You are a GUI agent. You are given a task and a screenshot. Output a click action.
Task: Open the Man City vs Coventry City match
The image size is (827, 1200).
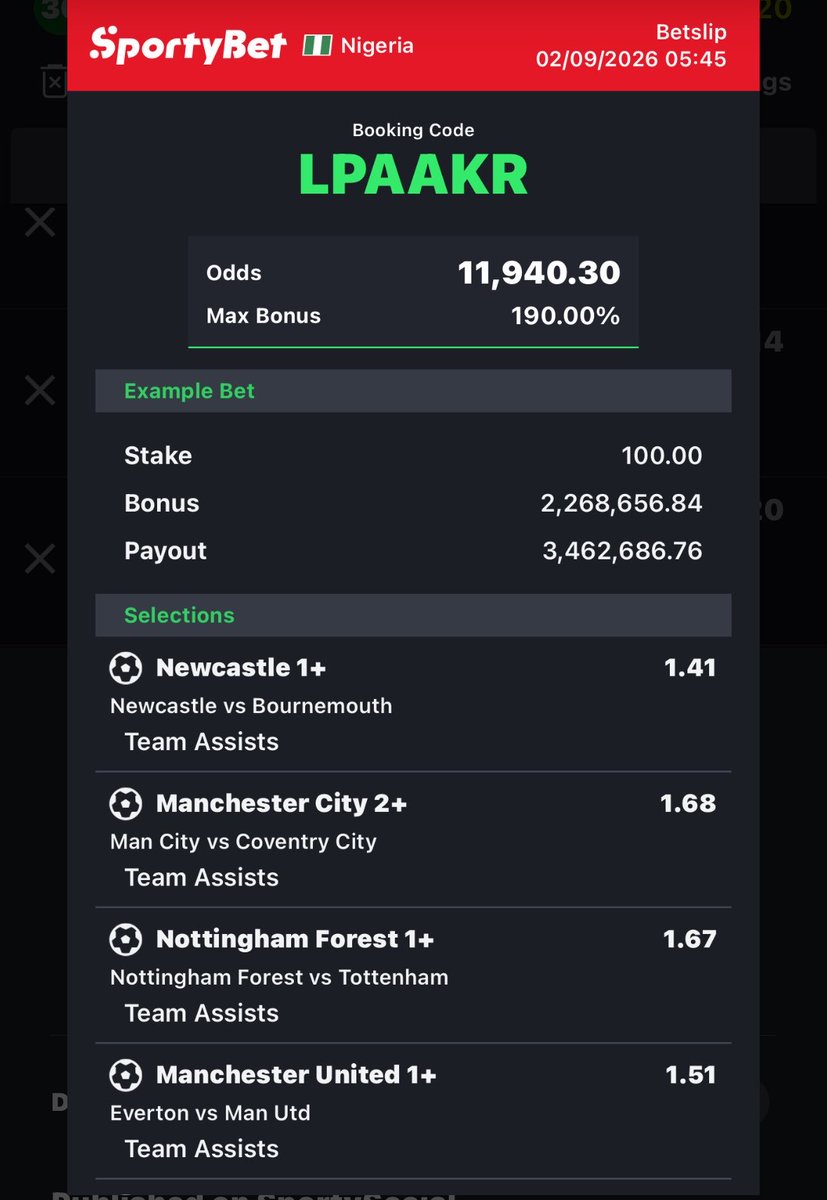(x=243, y=842)
